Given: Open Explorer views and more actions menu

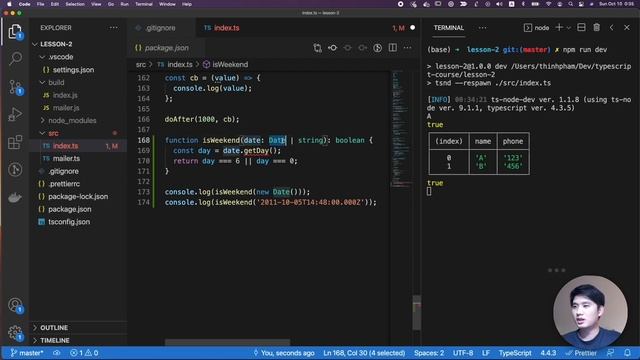Looking at the screenshot, I should pyautogui.click(x=113, y=28).
